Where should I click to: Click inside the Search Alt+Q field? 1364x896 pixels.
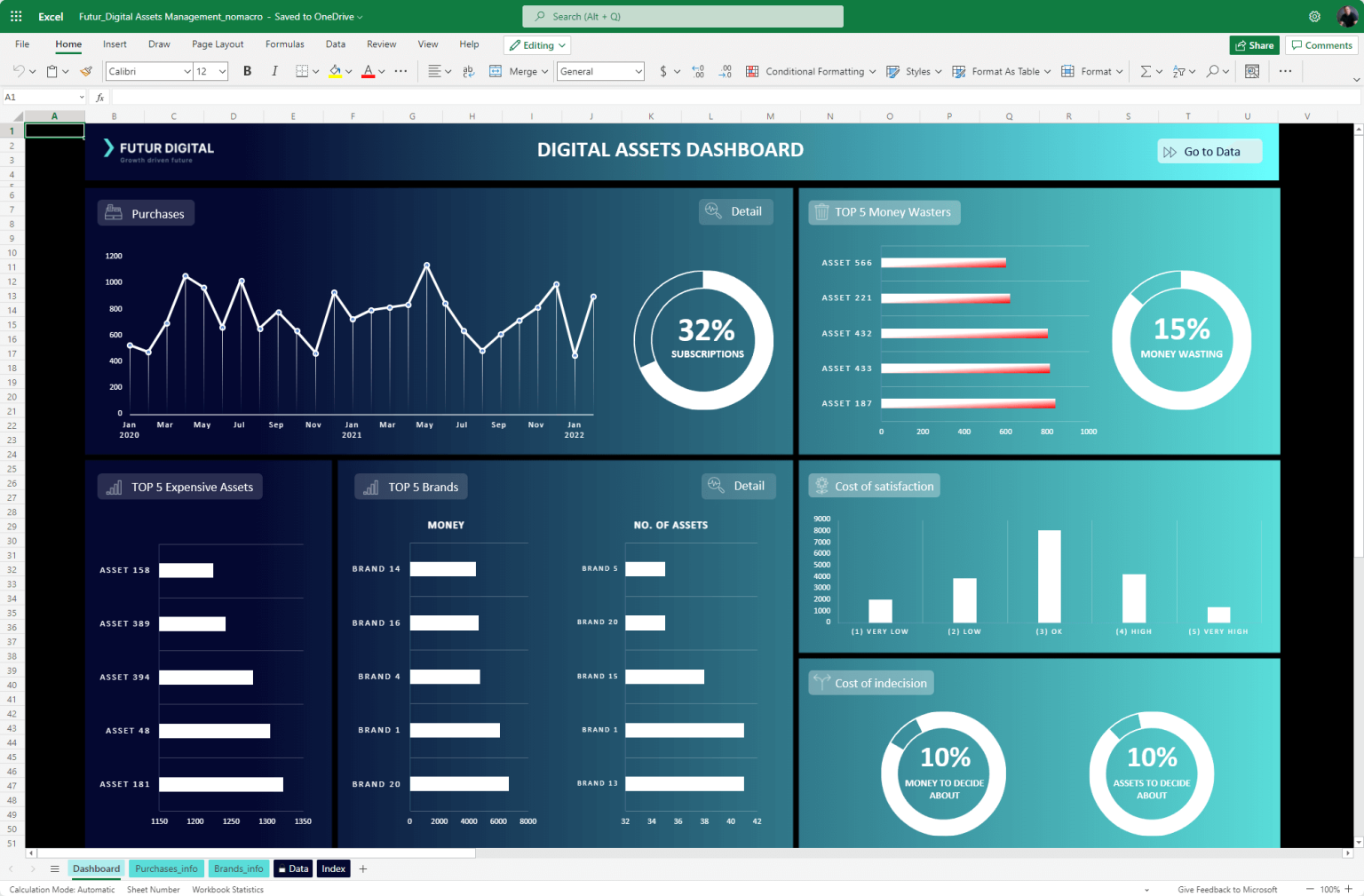pyautogui.click(x=682, y=16)
